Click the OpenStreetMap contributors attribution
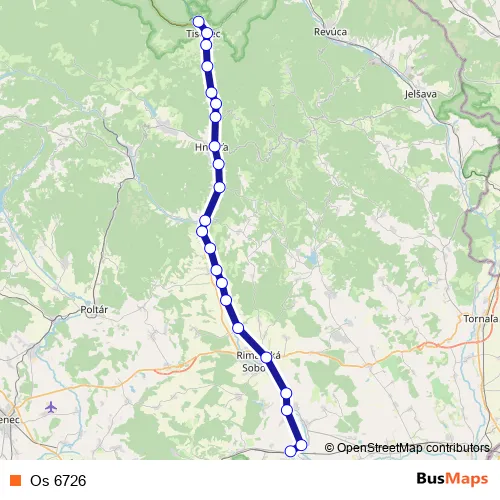500x500 pixels. [x=407, y=448]
